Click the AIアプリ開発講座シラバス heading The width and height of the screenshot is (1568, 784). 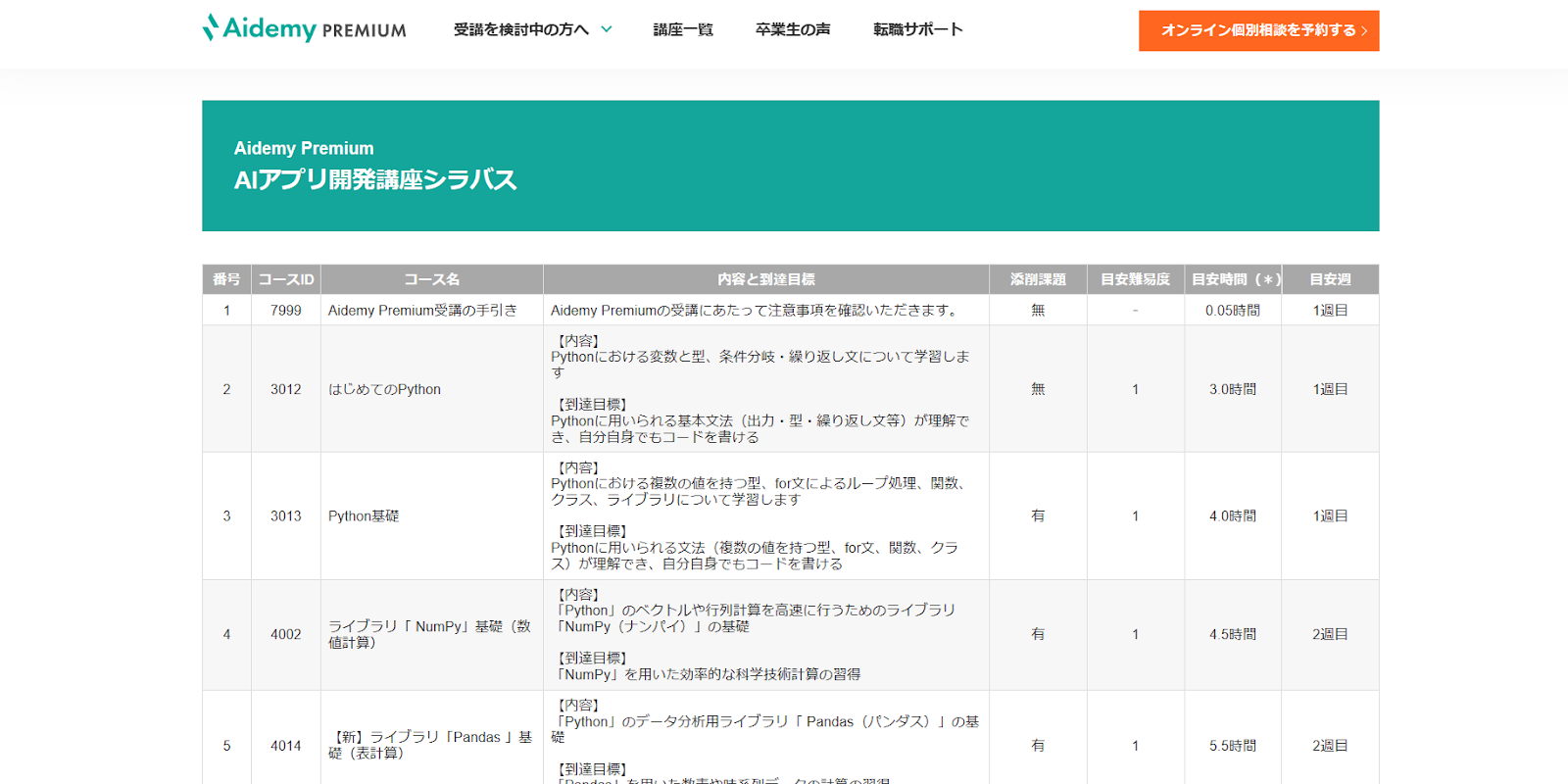click(375, 180)
